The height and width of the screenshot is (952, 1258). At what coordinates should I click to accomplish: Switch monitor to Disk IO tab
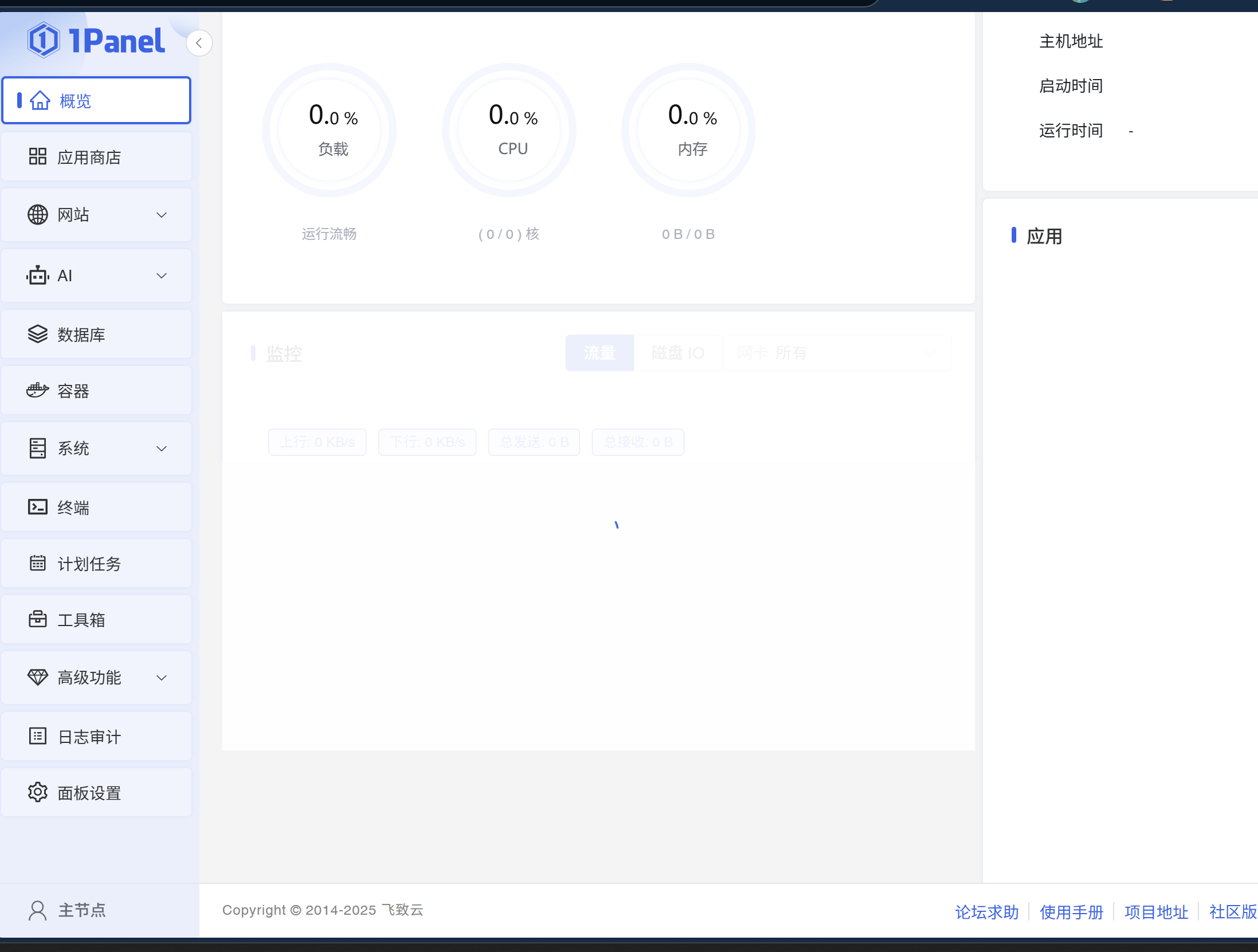678,353
